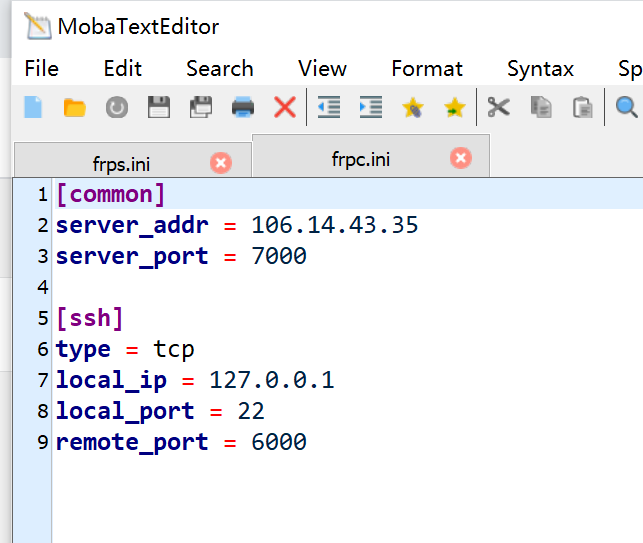Toggle bookmark using the star with pin icon
643x543 pixels.
pos(413,107)
